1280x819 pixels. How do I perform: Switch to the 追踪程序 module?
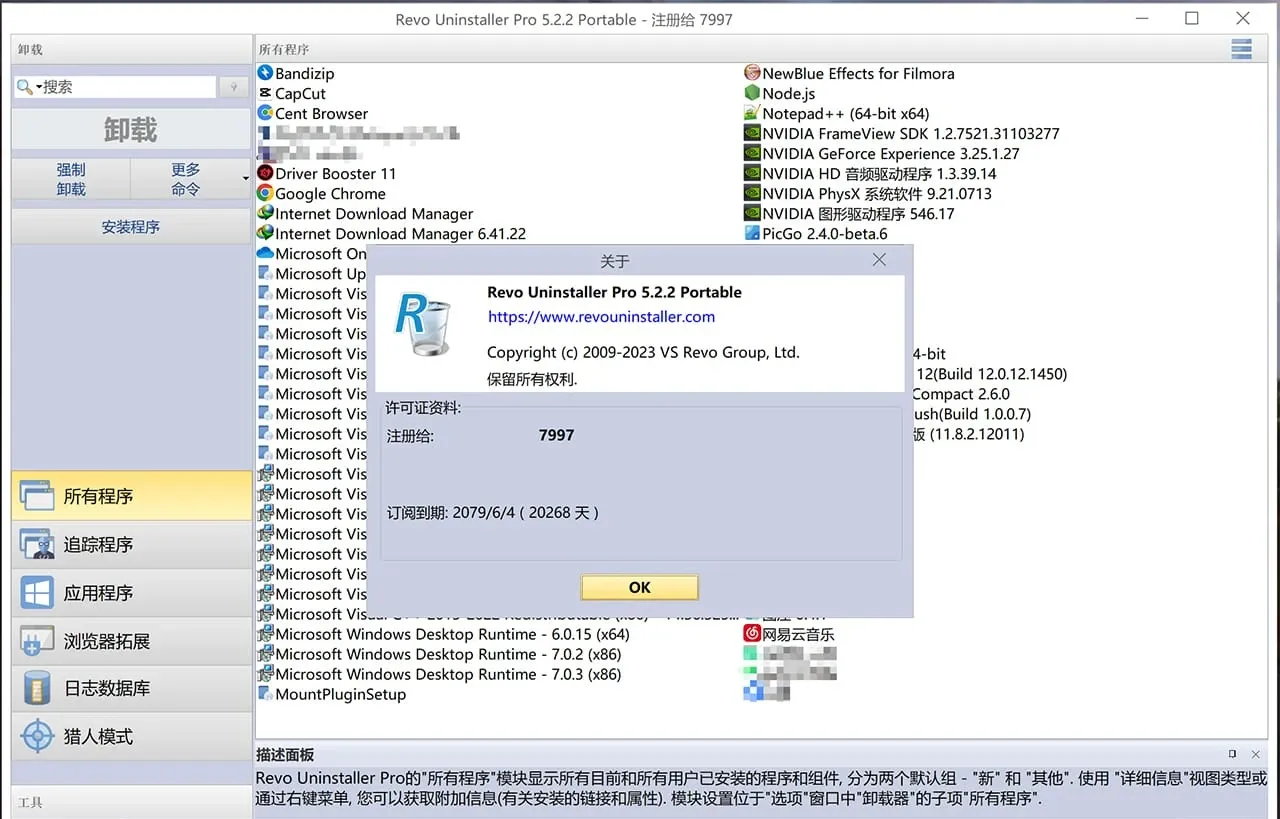click(x=131, y=544)
